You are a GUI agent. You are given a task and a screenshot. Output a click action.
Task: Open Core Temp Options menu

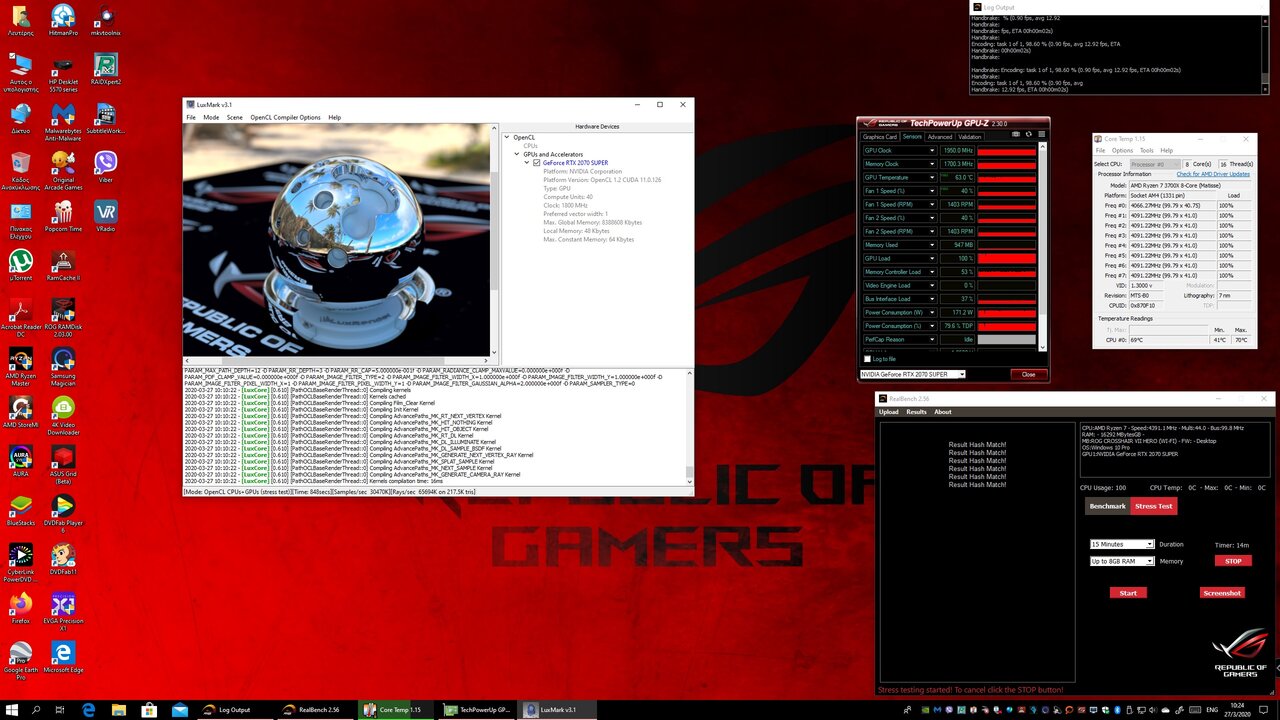click(1123, 150)
